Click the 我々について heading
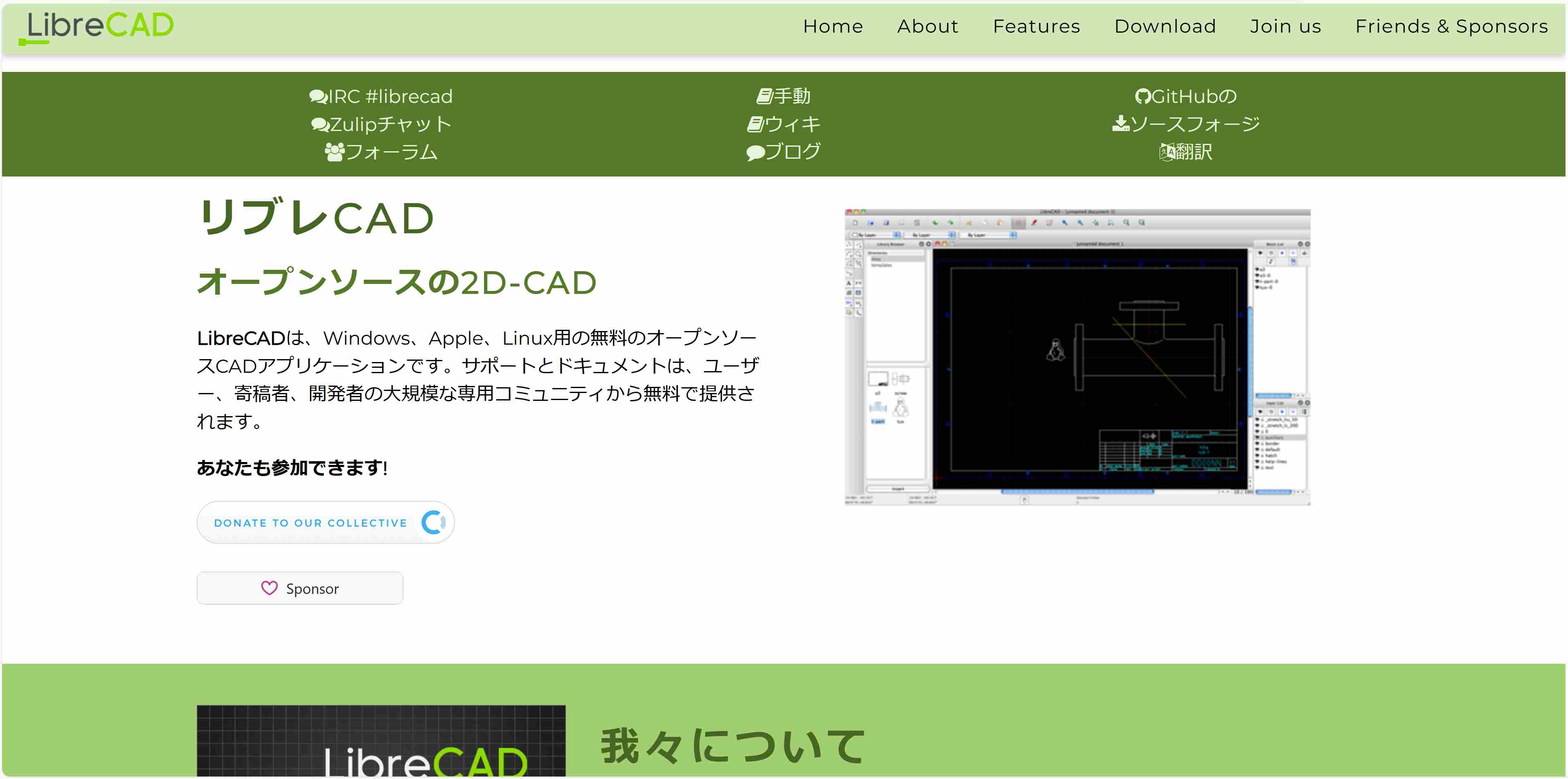Image resolution: width=1568 pixels, height=779 pixels. pos(733,746)
